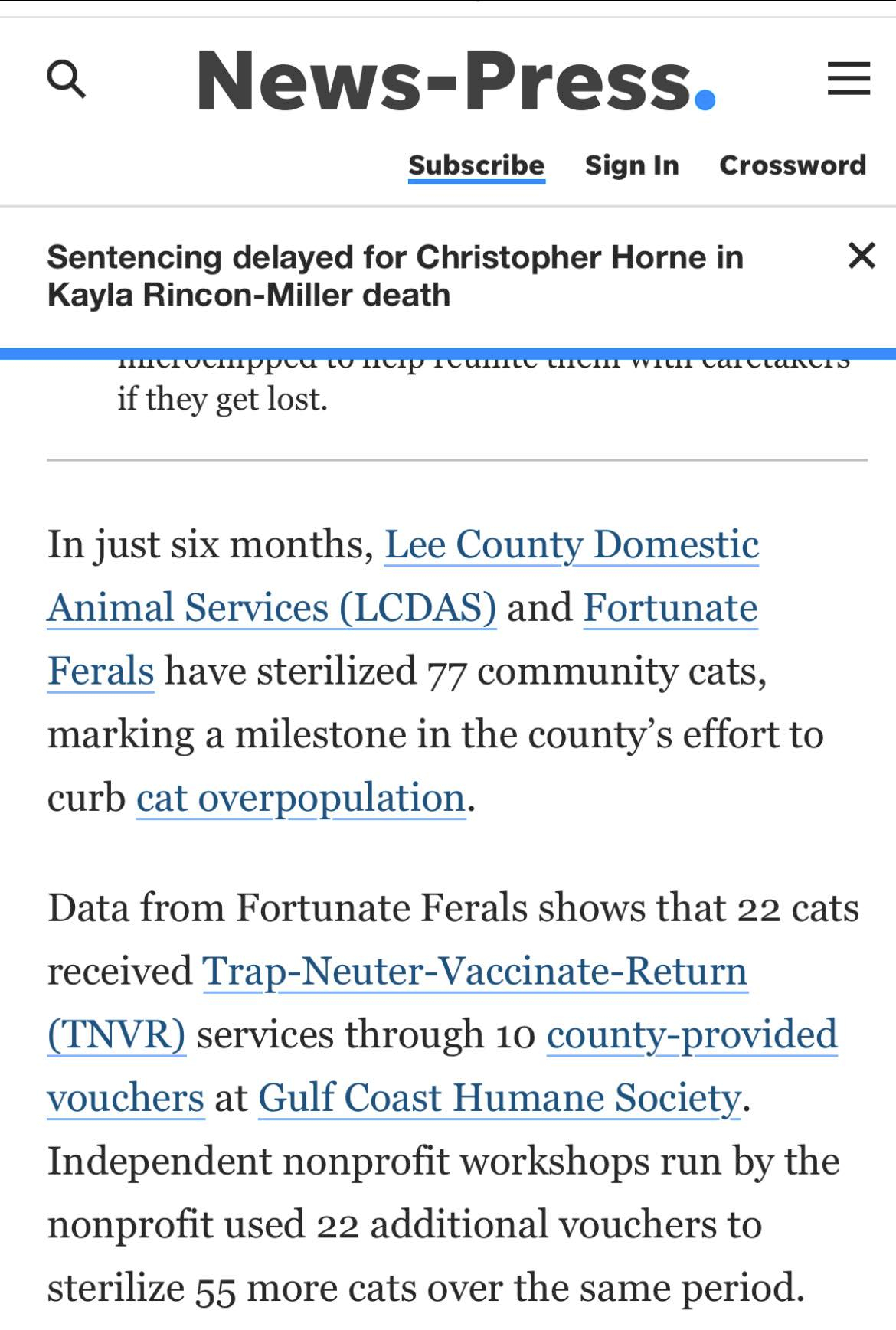The image size is (896, 1330).
Task: Click the Subscribe link
Action: (476, 165)
